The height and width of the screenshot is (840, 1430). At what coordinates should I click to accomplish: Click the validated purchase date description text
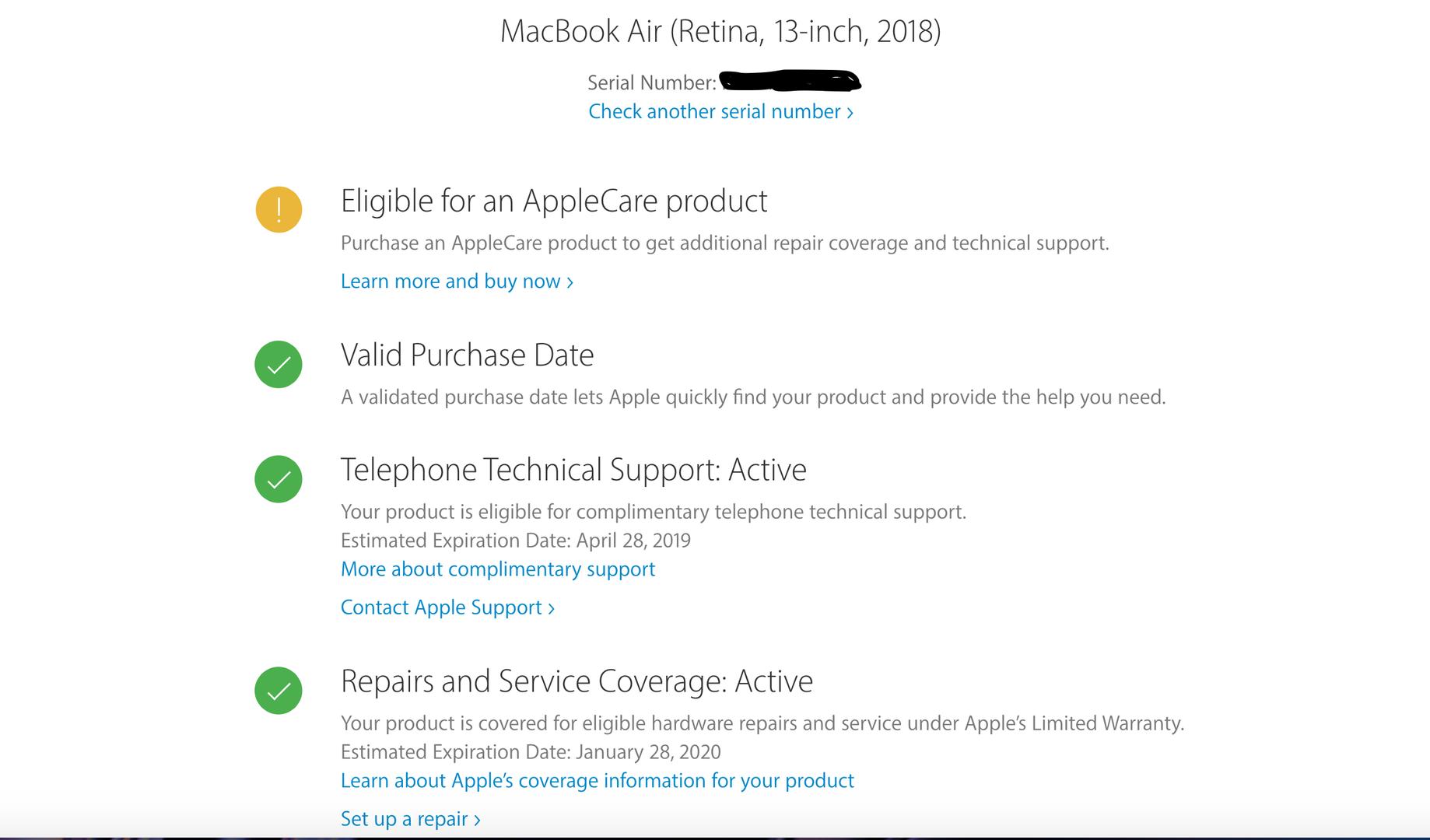tap(753, 397)
